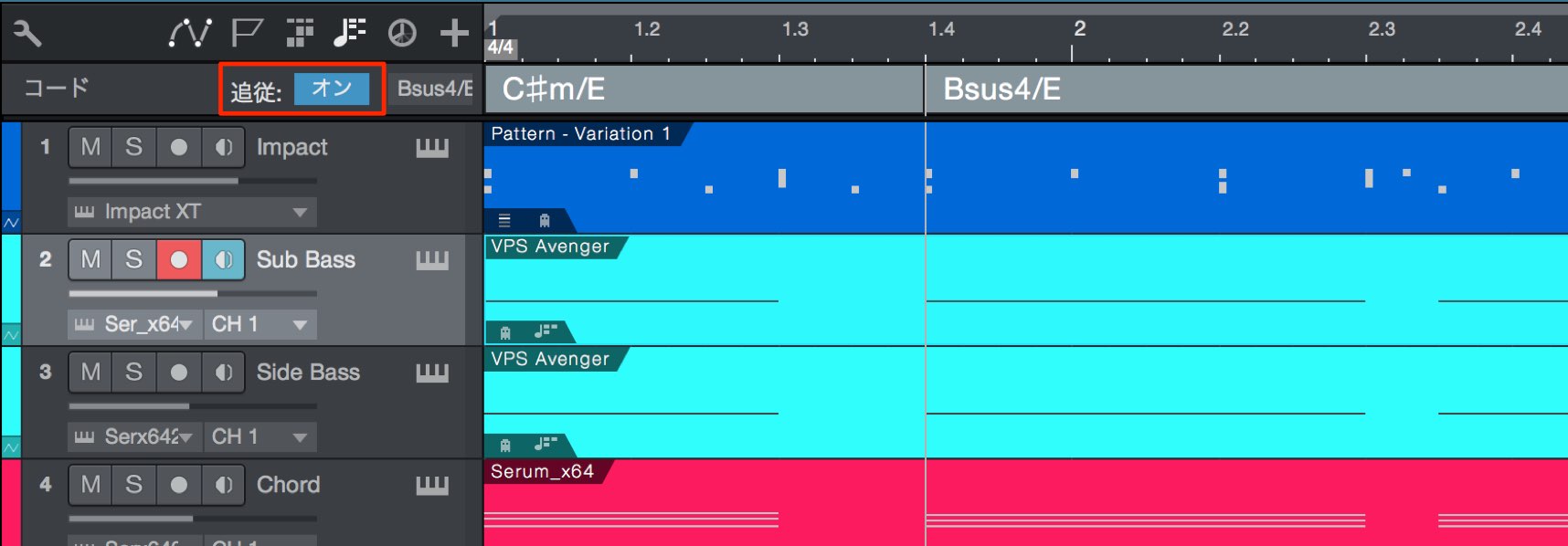This screenshot has width=1568, height=546.
Task: Solo the Sub Bass track
Action: coord(133,259)
